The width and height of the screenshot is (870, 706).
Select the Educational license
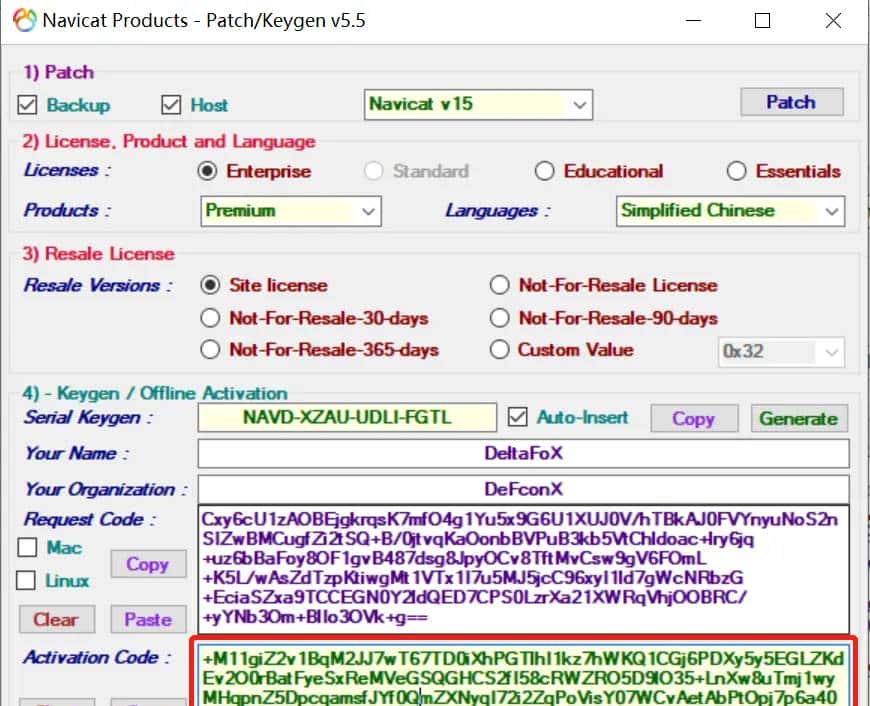[x=546, y=171]
